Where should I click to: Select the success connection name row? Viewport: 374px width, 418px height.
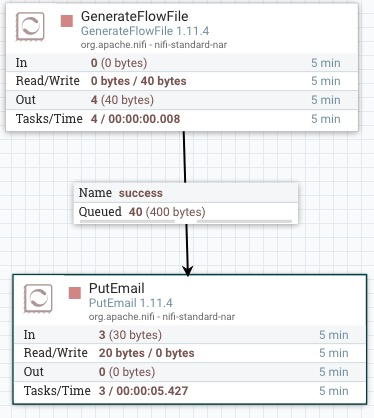pyautogui.click(x=186, y=193)
